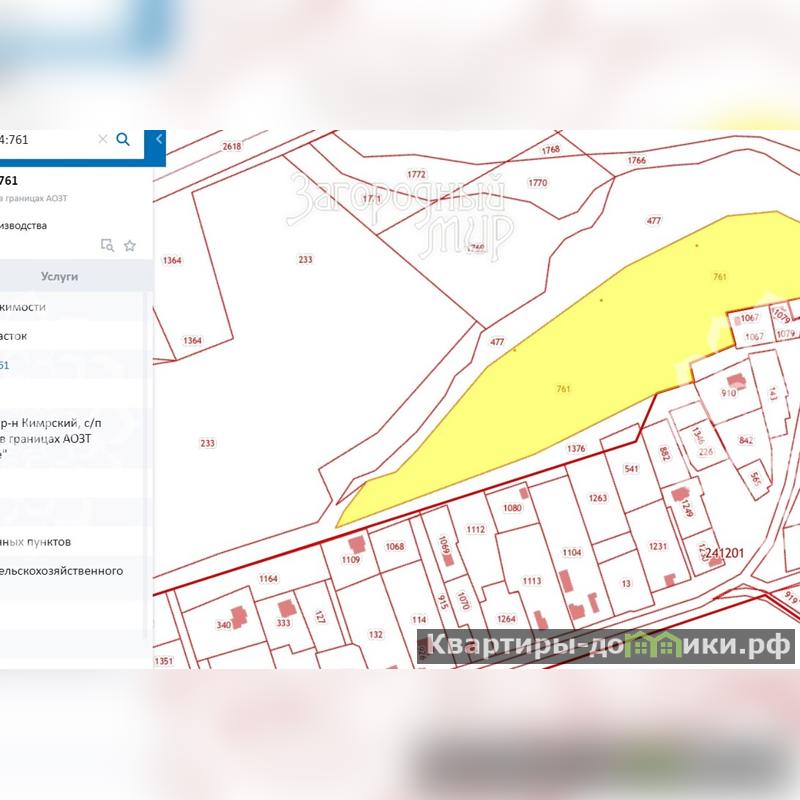Click the cadastral number search field
This screenshot has width=800, height=800.
[x=45, y=140]
